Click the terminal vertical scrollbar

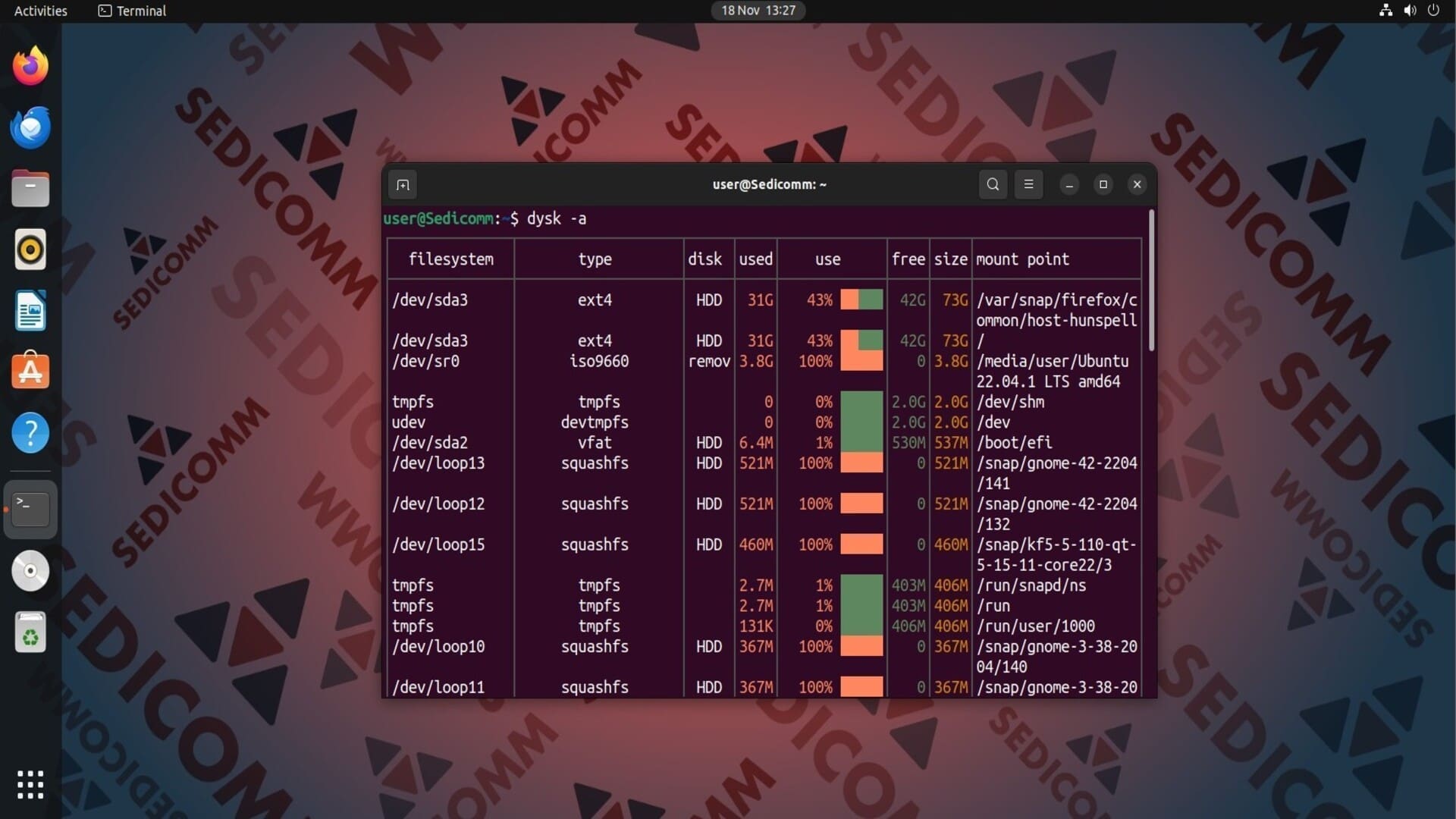(x=1151, y=281)
